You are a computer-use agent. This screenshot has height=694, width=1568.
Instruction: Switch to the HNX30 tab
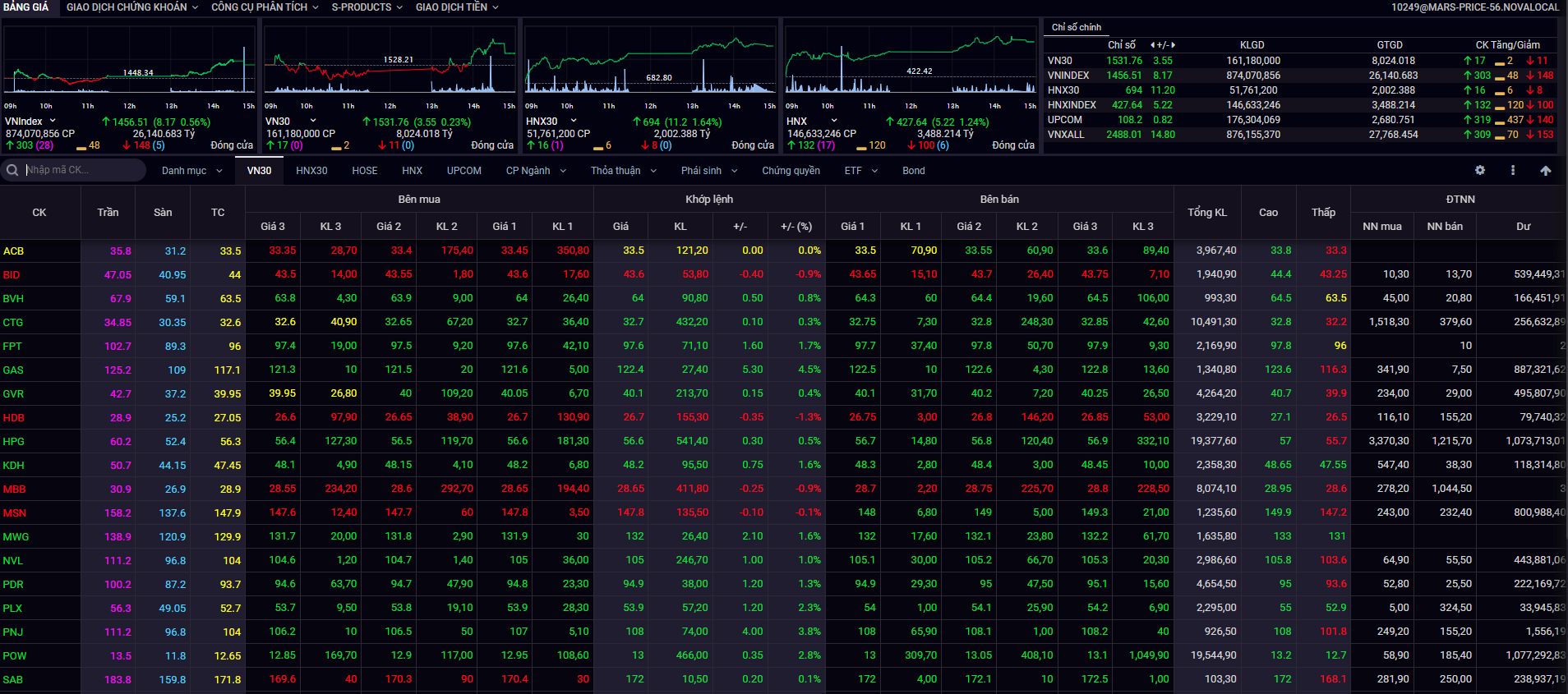pyautogui.click(x=311, y=171)
